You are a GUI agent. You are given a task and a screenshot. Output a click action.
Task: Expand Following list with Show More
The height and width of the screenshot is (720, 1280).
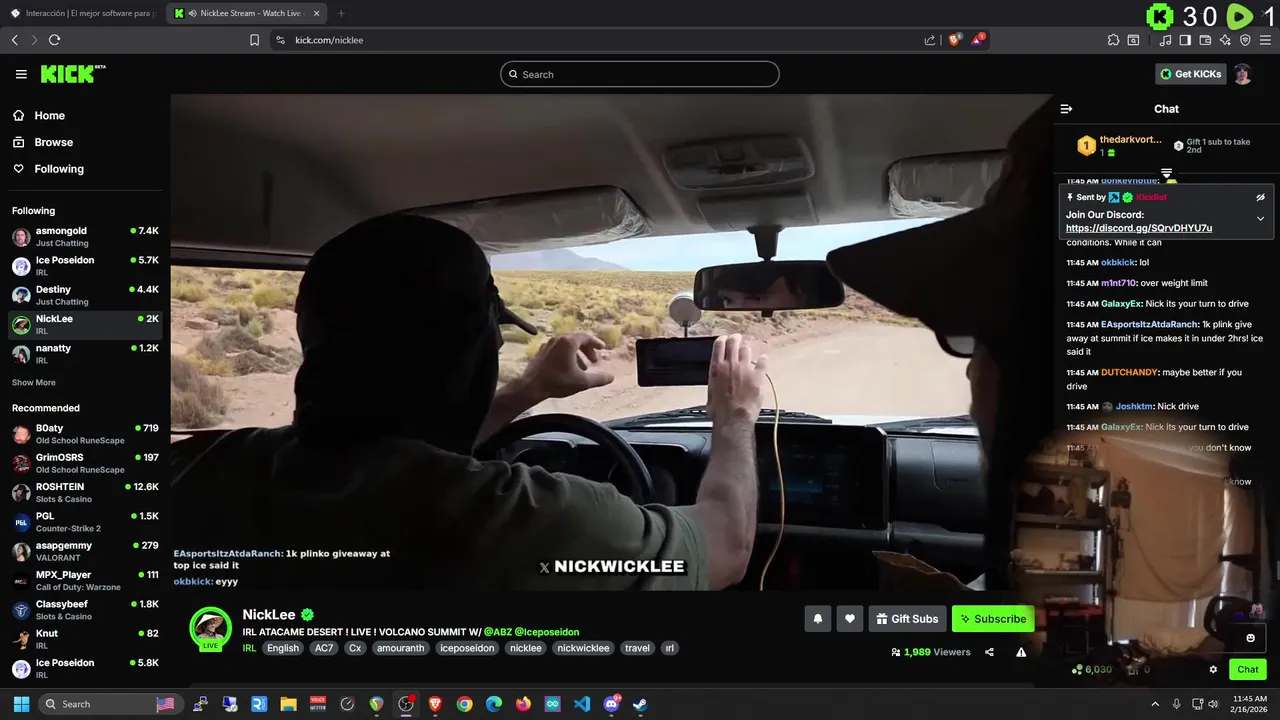34,383
